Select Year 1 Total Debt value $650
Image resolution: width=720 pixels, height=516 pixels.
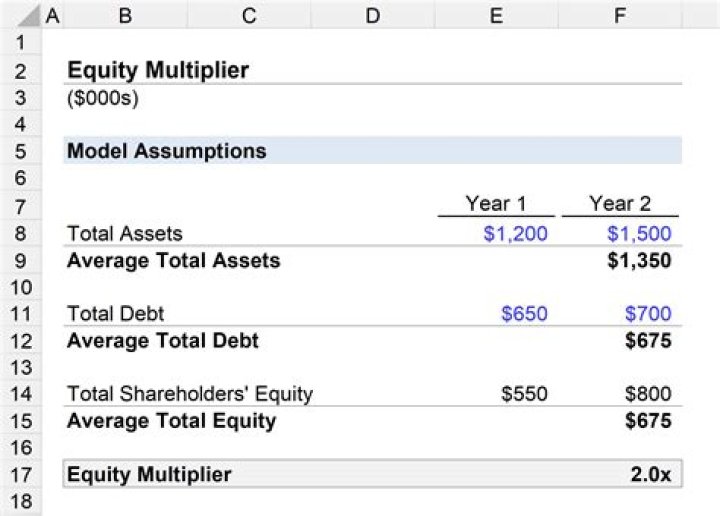[524, 314]
